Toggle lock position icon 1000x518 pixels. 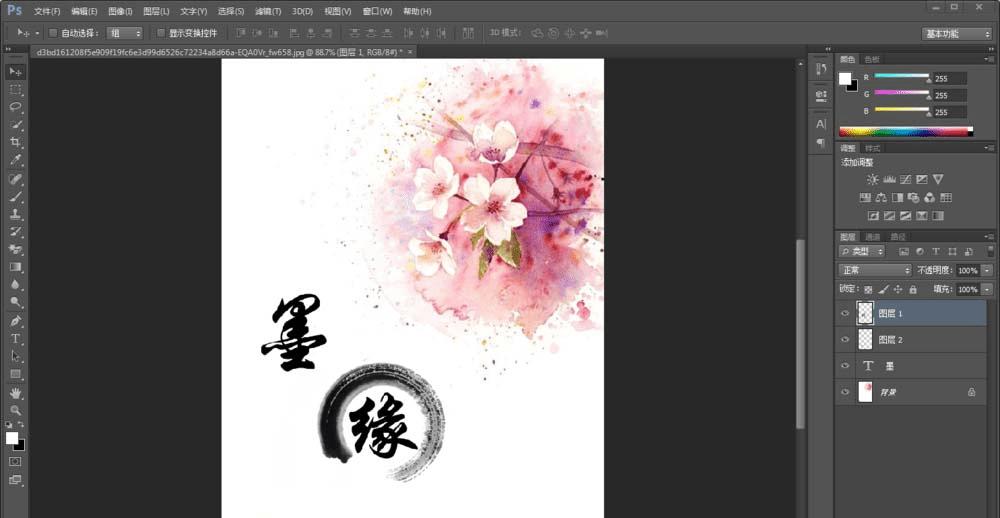(x=898, y=290)
